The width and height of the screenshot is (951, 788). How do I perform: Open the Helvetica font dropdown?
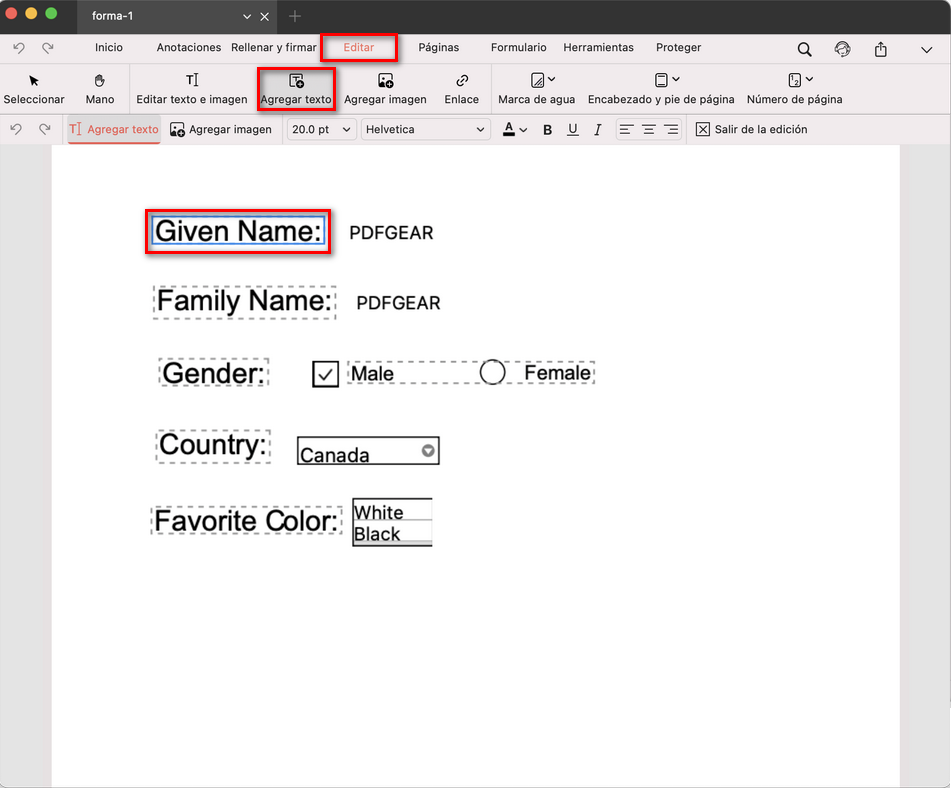(x=425, y=130)
